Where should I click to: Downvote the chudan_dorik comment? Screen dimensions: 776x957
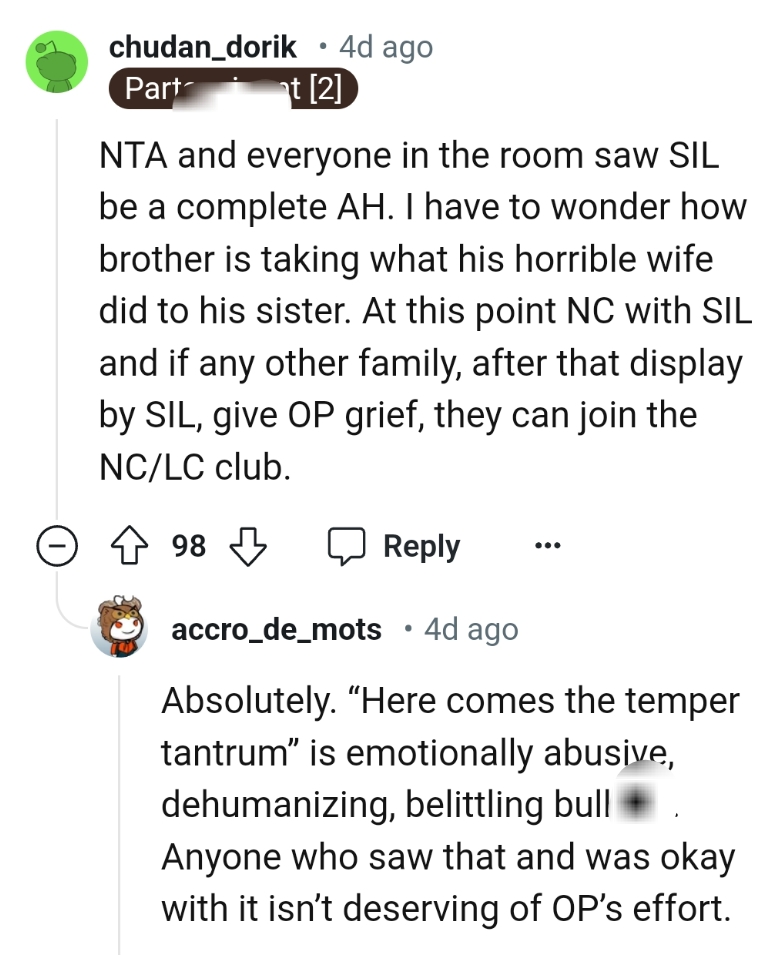point(247,546)
